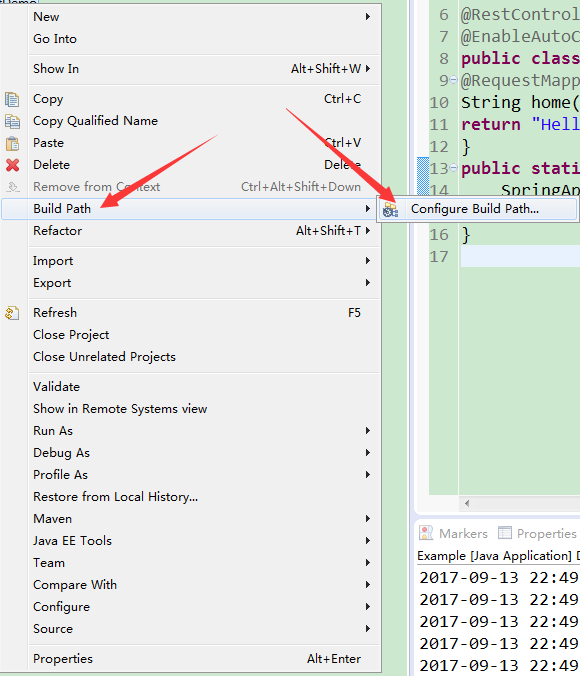This screenshot has width=580, height=676.
Task: Click Configure Build Path... submenu item
Action: click(478, 209)
